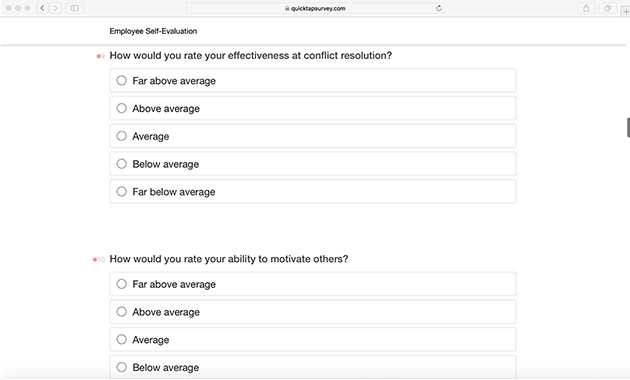Select Below average for motivating others
The image size is (630, 380).
[313, 367]
